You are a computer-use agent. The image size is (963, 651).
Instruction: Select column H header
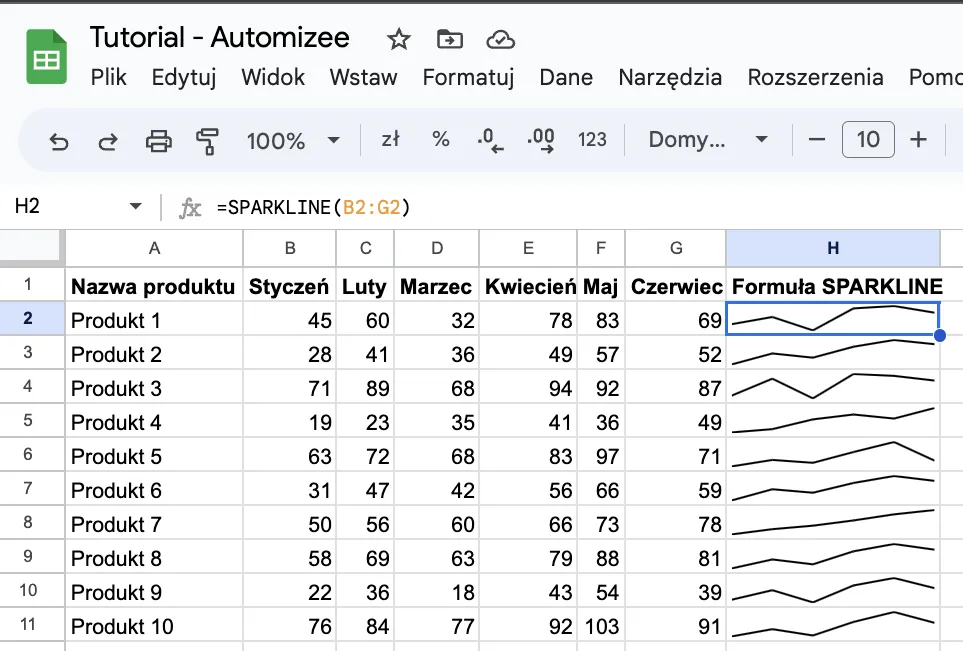(833, 248)
